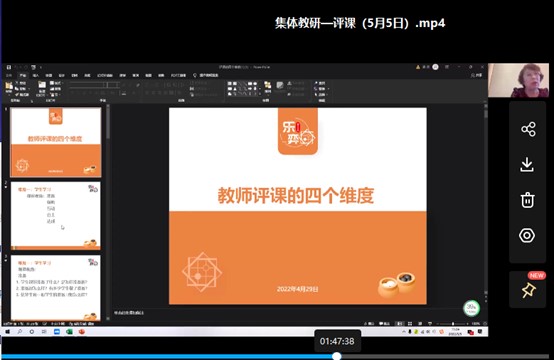
Task: Click the Replace button in the editing group
Action: pos(321,89)
